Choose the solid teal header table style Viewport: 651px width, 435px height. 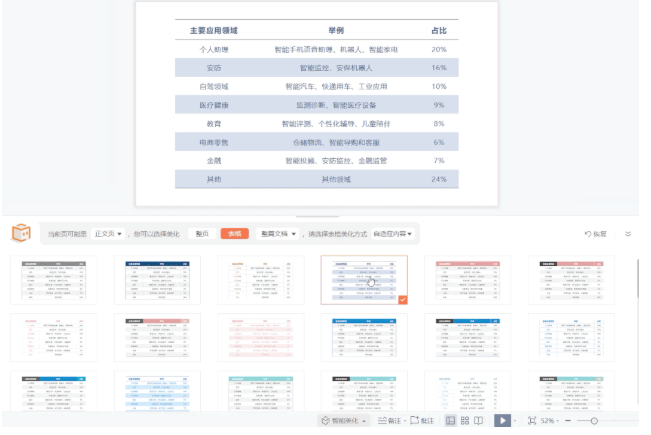[x=261, y=392]
